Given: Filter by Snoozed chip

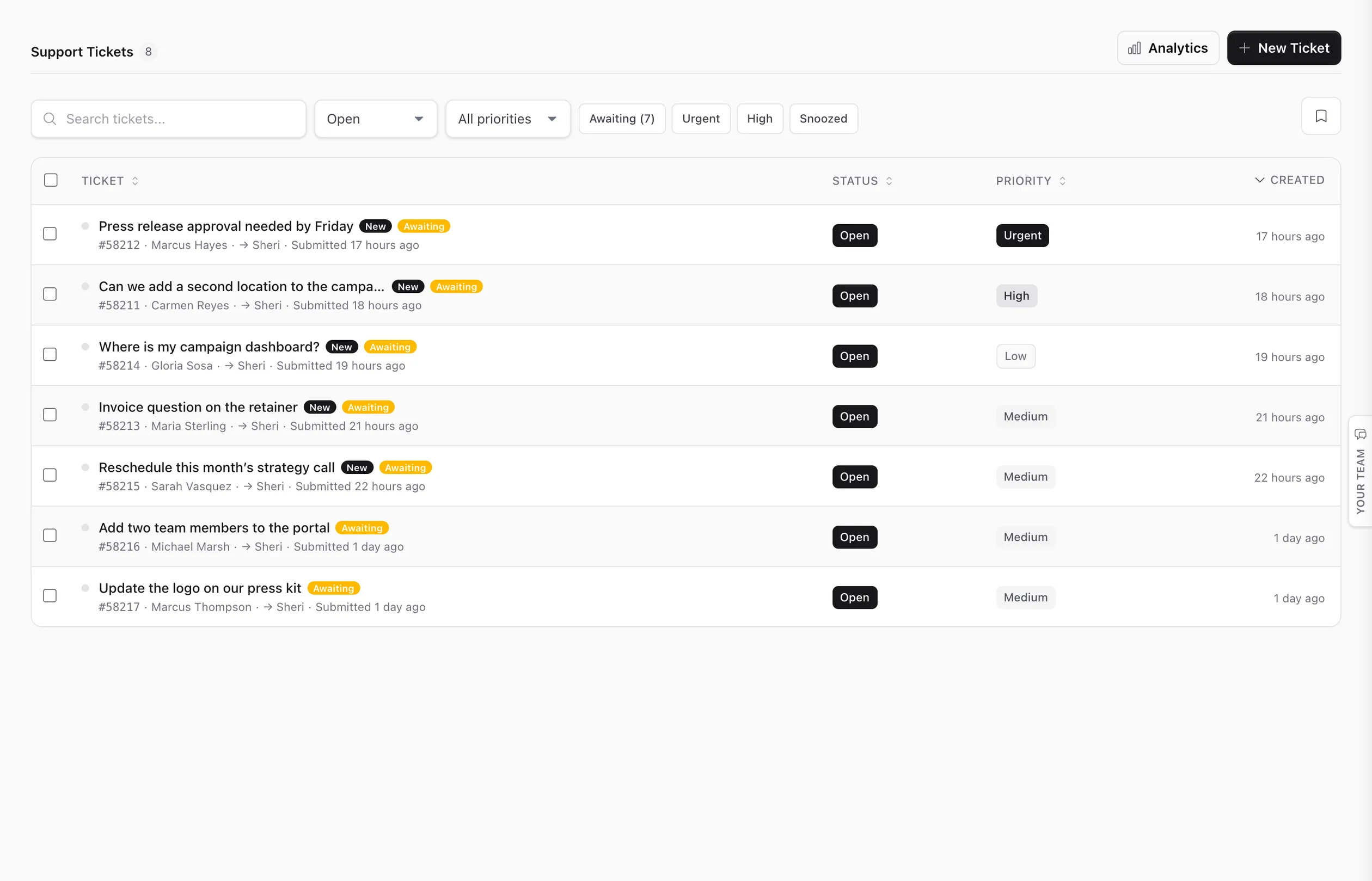Looking at the screenshot, I should click(823, 119).
